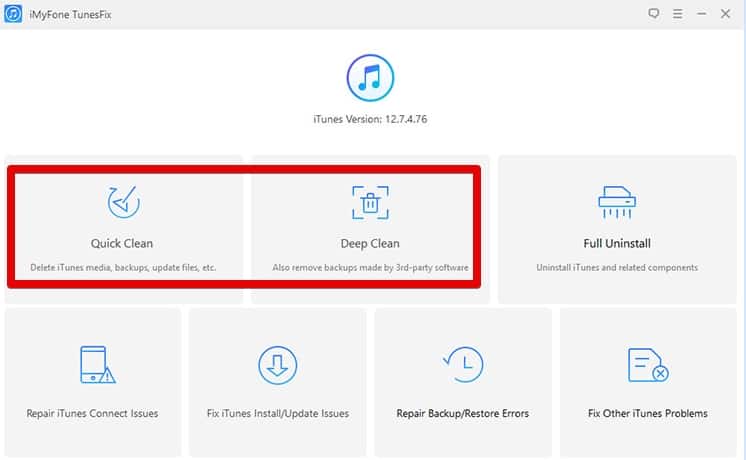Click the Deep Clean trash icon
This screenshot has width=746, height=460.
370,203
